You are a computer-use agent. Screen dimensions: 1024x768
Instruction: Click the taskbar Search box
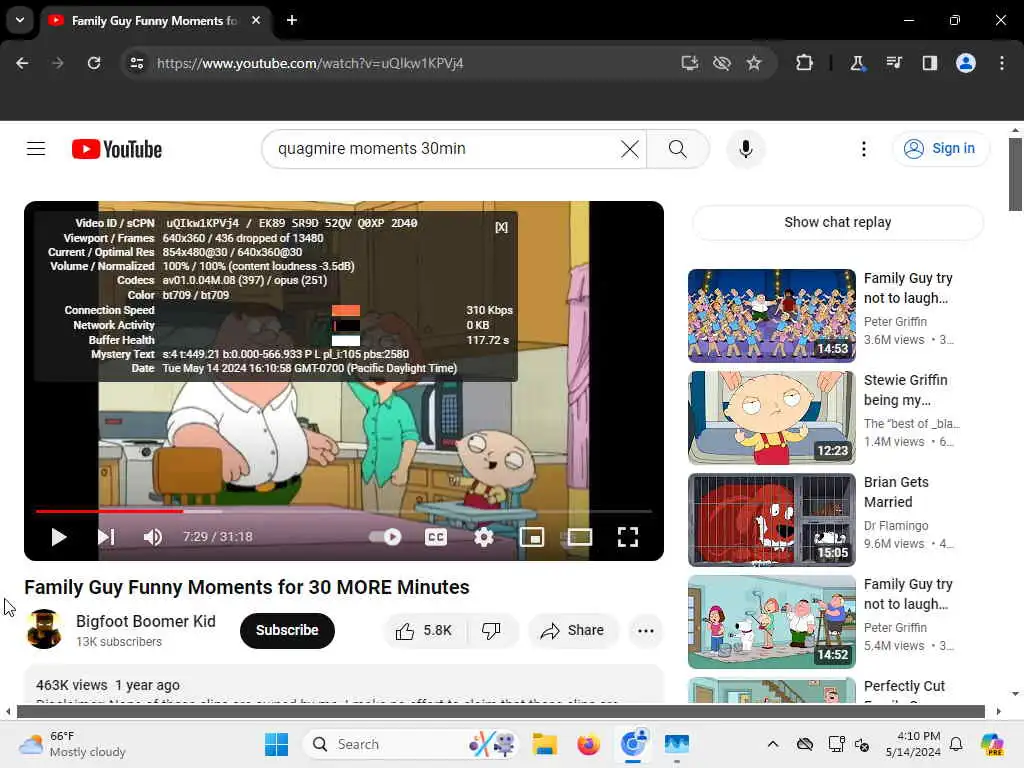tap(410, 744)
